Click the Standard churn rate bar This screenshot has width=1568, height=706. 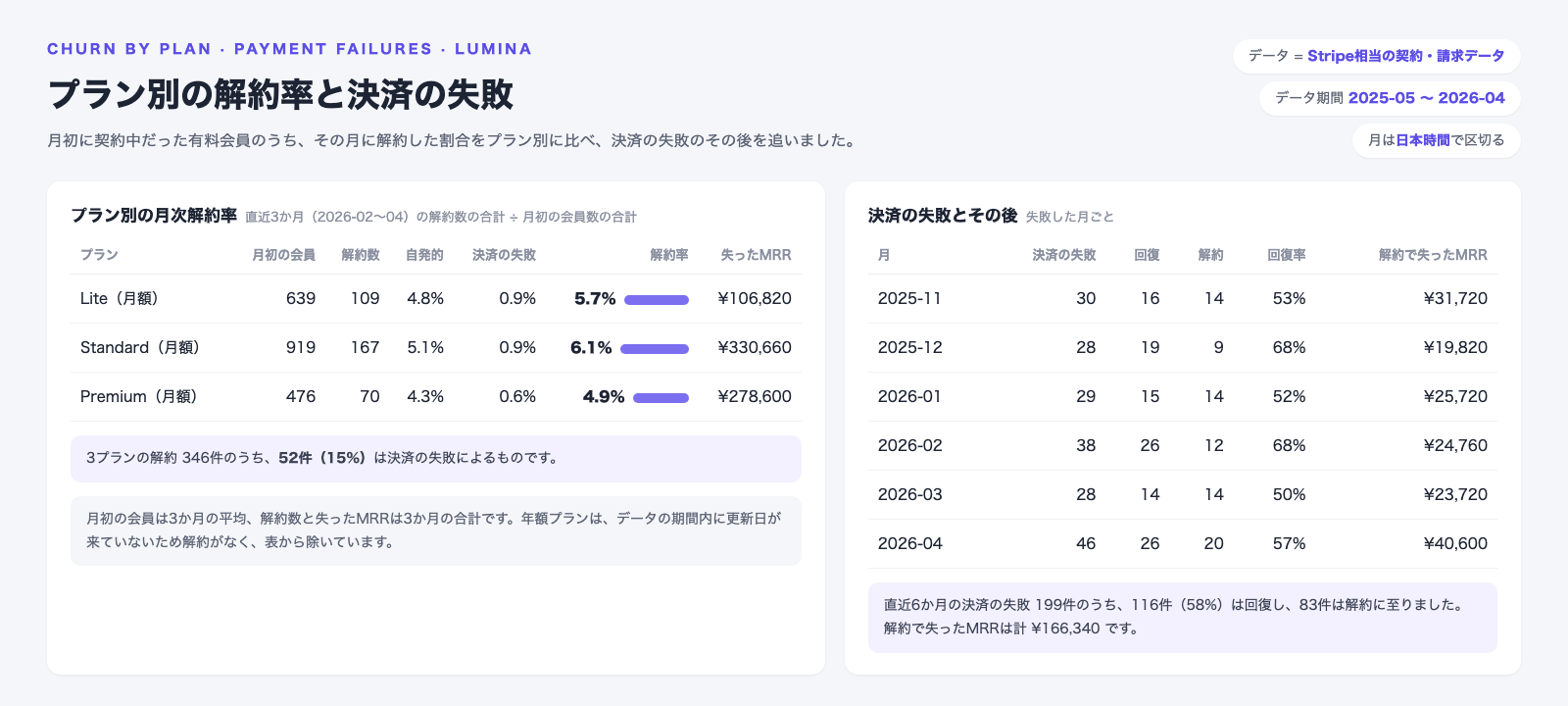click(x=655, y=349)
